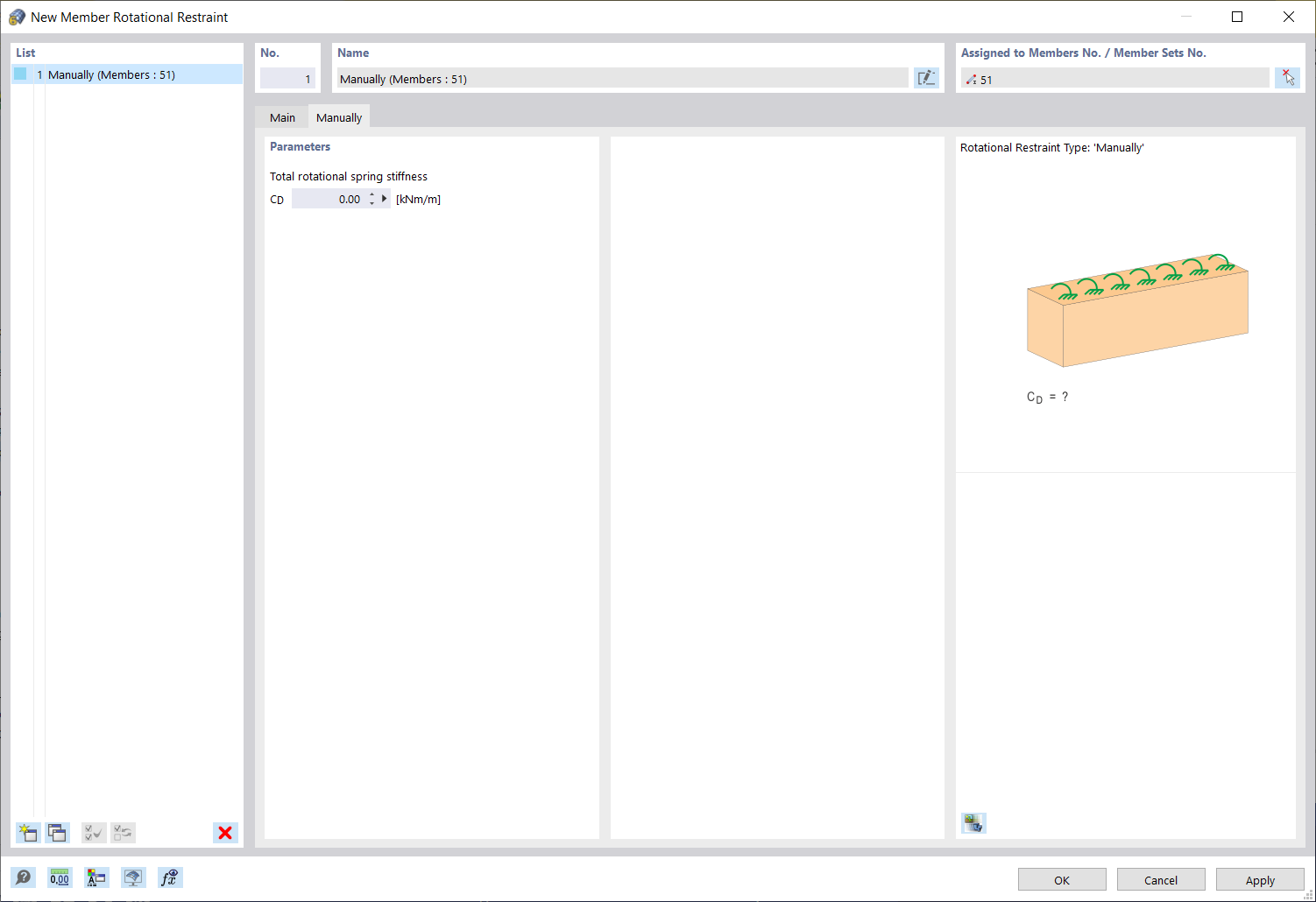Click the Name input field

point(622,79)
